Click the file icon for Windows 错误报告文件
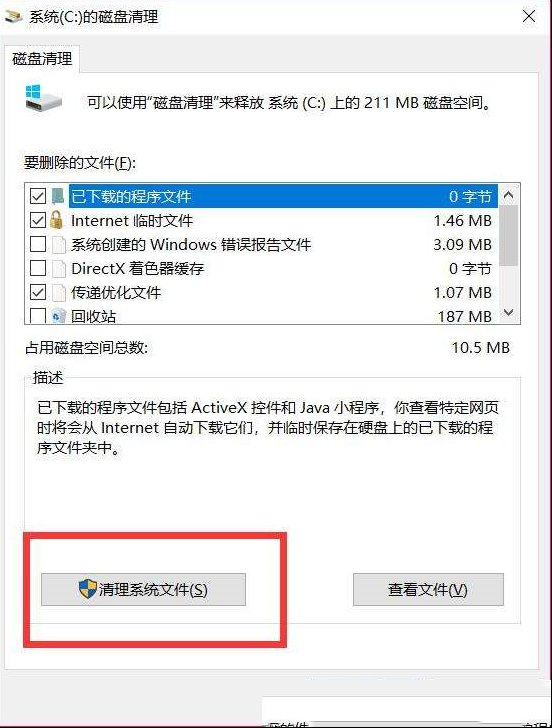The image size is (552, 728). tap(58, 245)
